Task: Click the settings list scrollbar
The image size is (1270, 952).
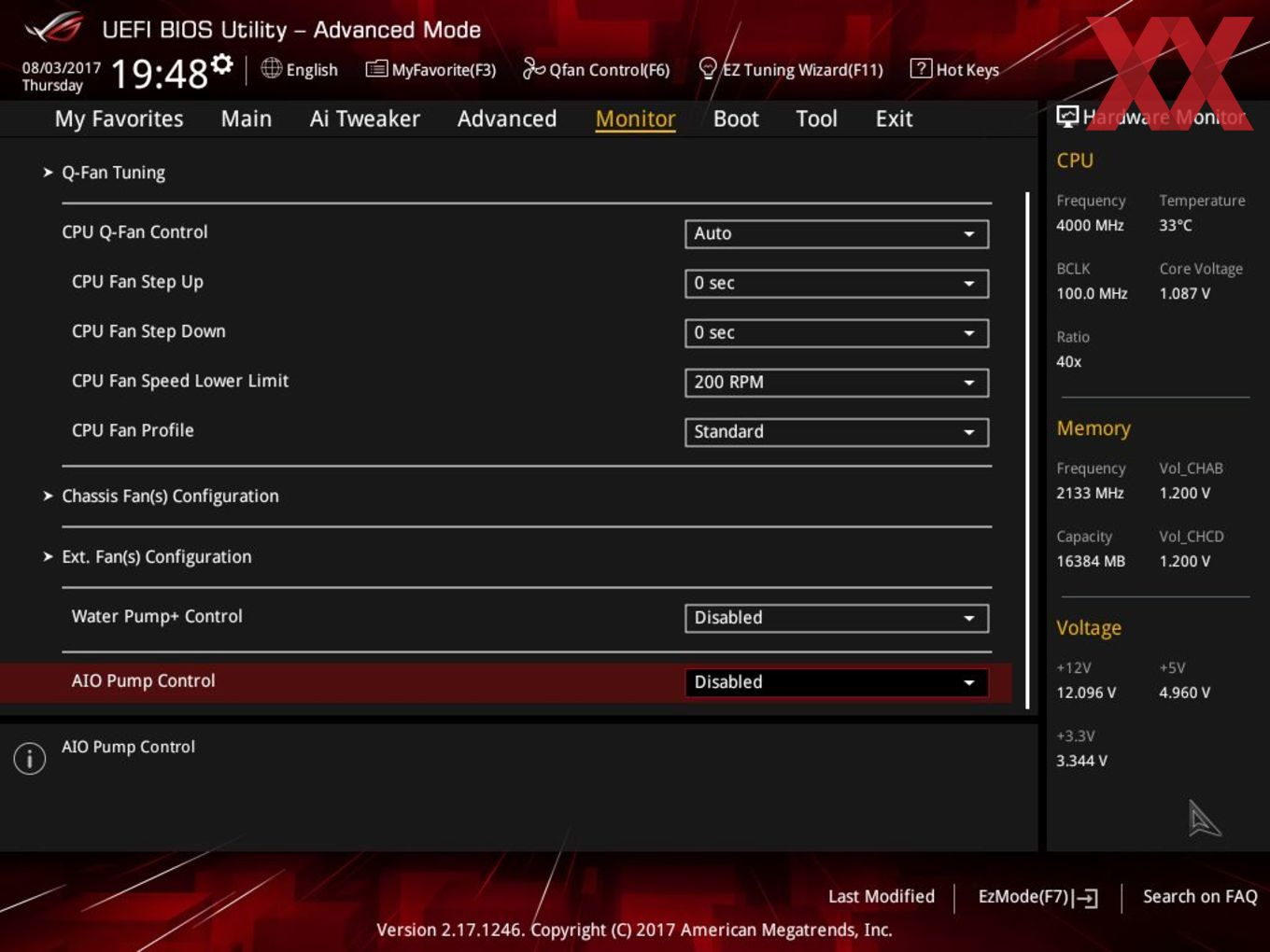Action: pos(1027,451)
